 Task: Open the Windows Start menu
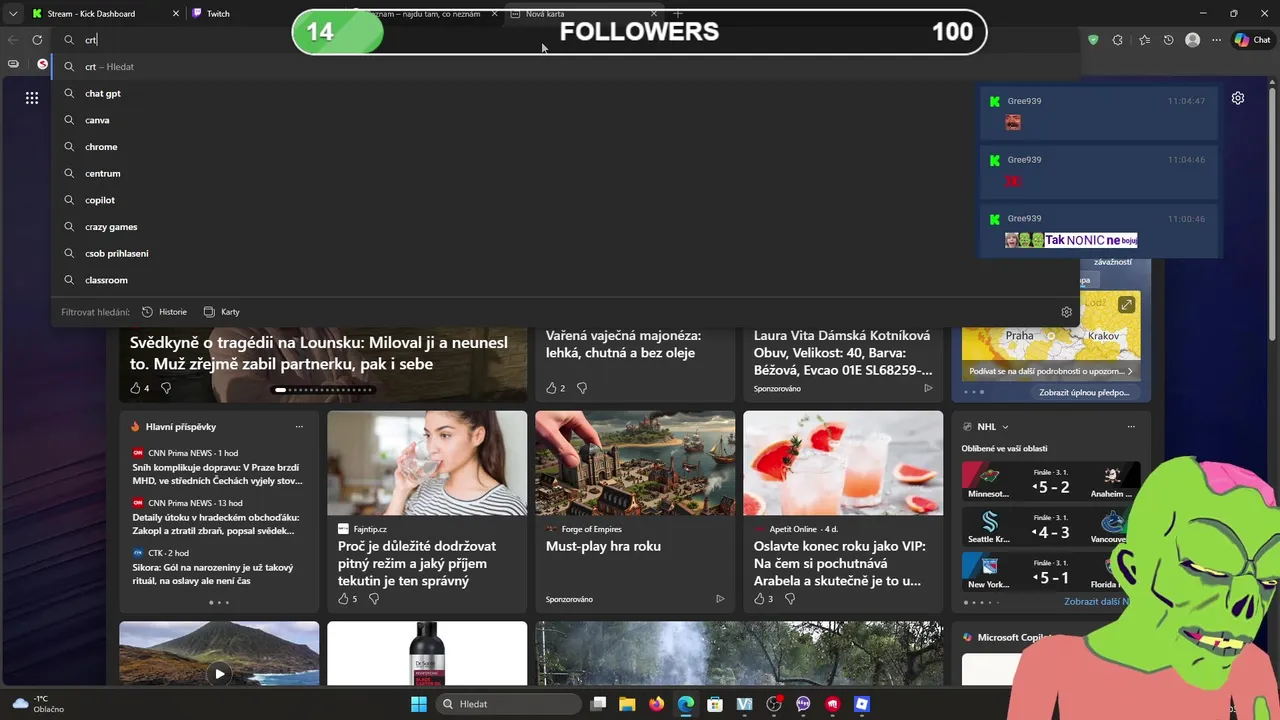pos(419,704)
